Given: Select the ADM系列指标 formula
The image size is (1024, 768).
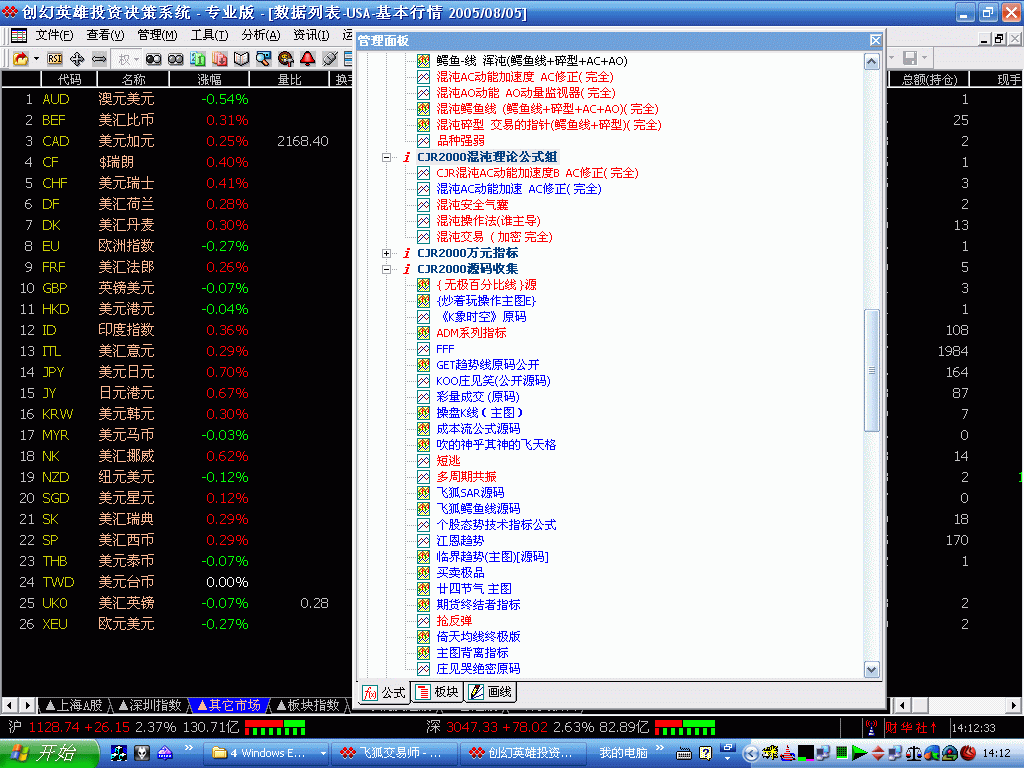Looking at the screenshot, I should click(471, 333).
